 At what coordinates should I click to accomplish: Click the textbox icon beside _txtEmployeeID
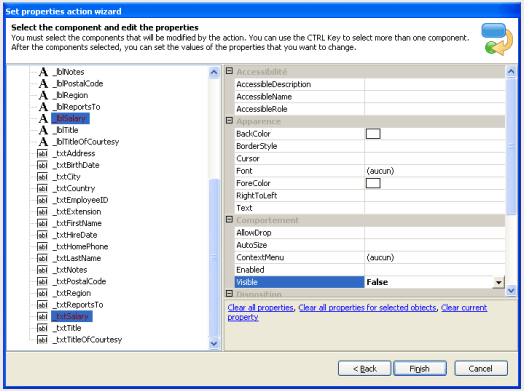(x=42, y=200)
